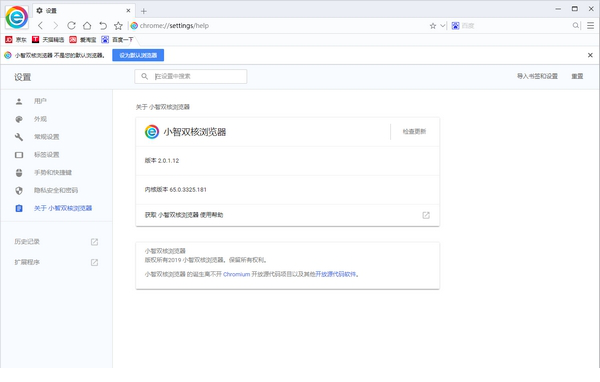This screenshot has width=600, height=382.
Task: Click 导入书签和设置 link
Action: 537,76
